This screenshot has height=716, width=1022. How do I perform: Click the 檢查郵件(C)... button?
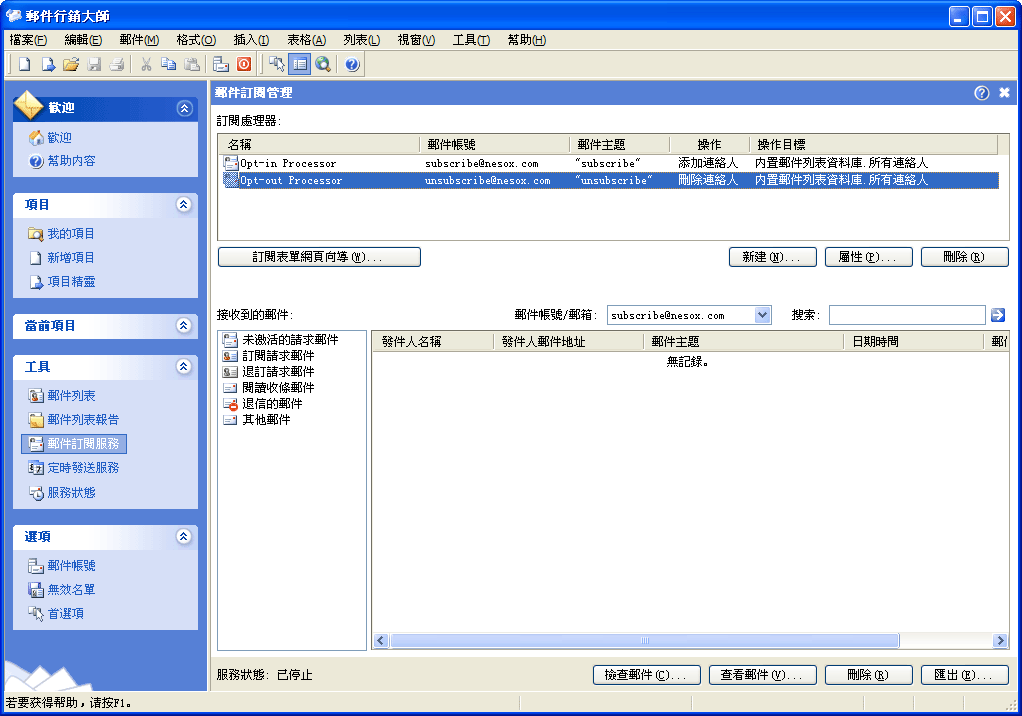(x=646, y=675)
